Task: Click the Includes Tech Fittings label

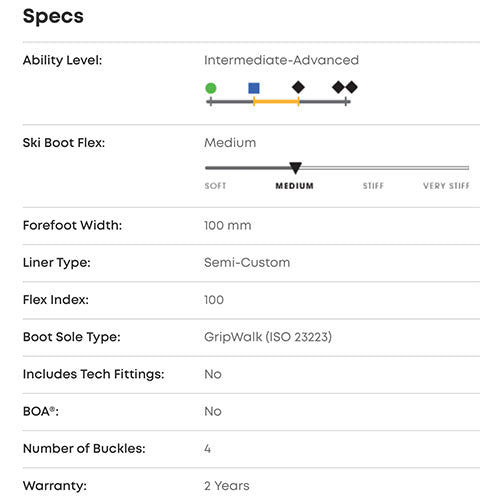Action: [94, 374]
